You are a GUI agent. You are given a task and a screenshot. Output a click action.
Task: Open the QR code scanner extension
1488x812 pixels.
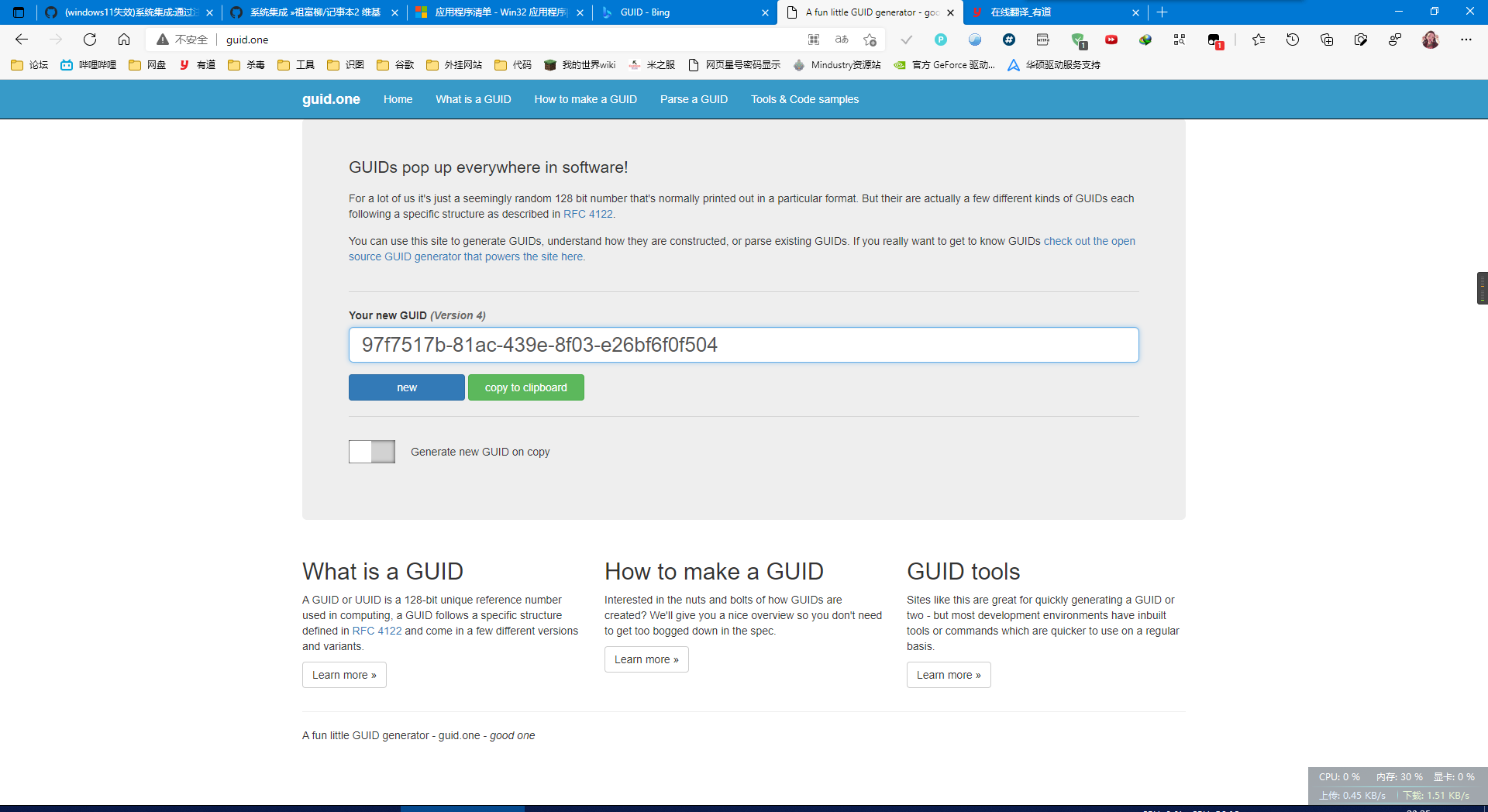coord(1180,40)
